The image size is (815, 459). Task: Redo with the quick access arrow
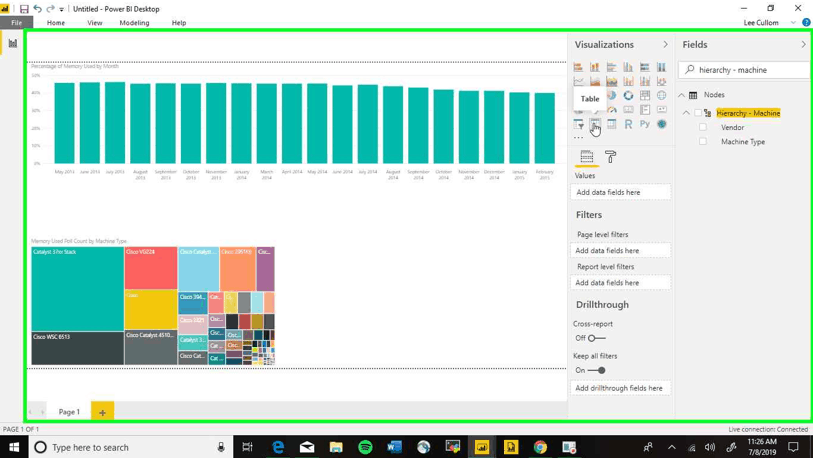click(50, 9)
